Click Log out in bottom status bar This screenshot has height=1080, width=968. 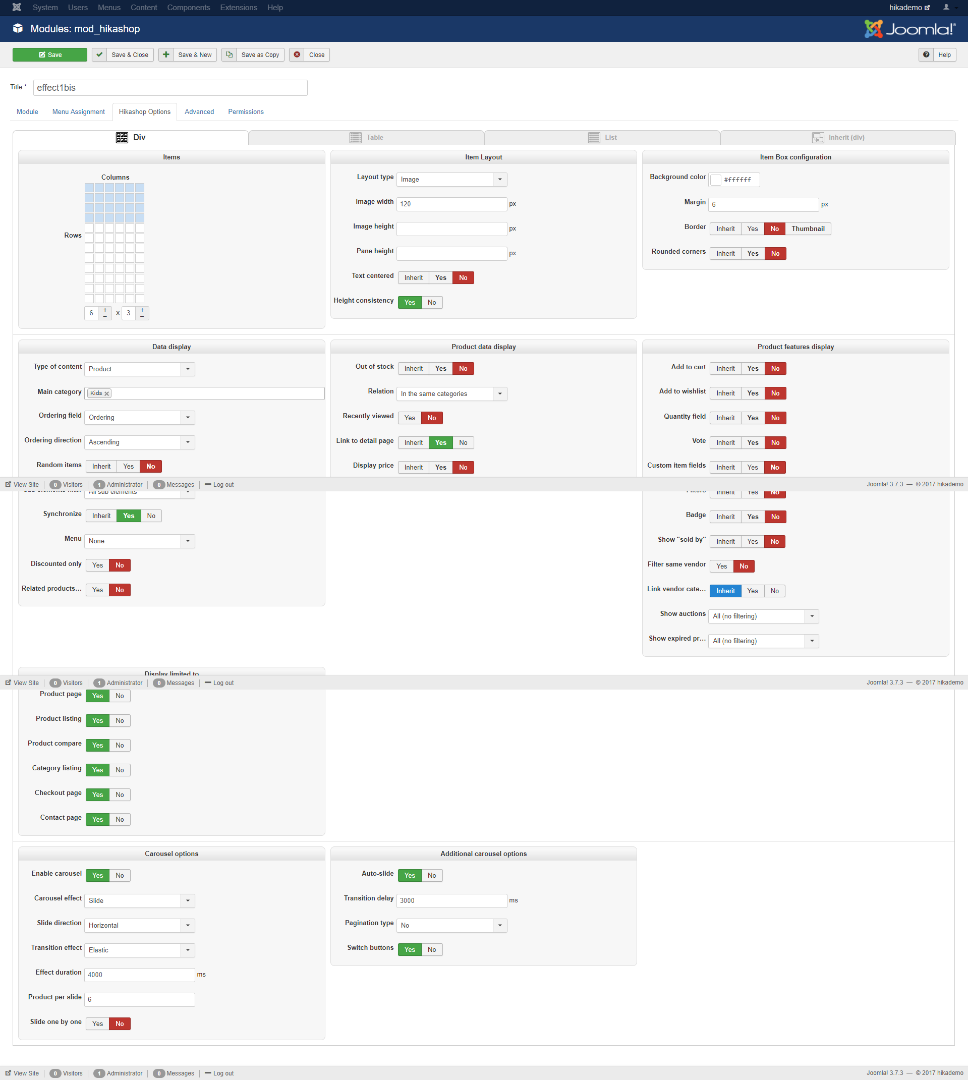[x=220, y=1074]
